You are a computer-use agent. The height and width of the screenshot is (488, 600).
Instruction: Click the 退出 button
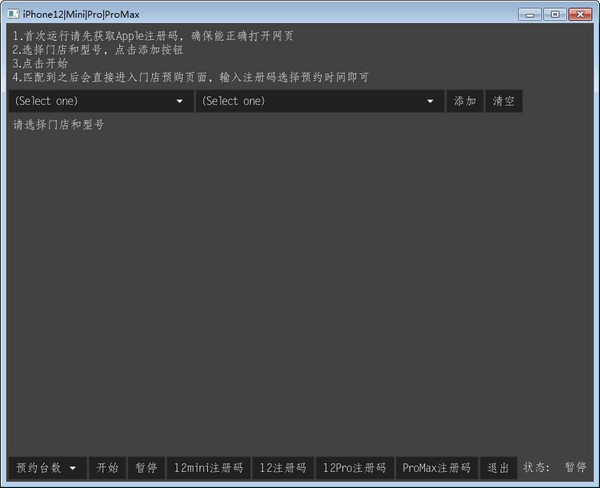tap(498, 468)
